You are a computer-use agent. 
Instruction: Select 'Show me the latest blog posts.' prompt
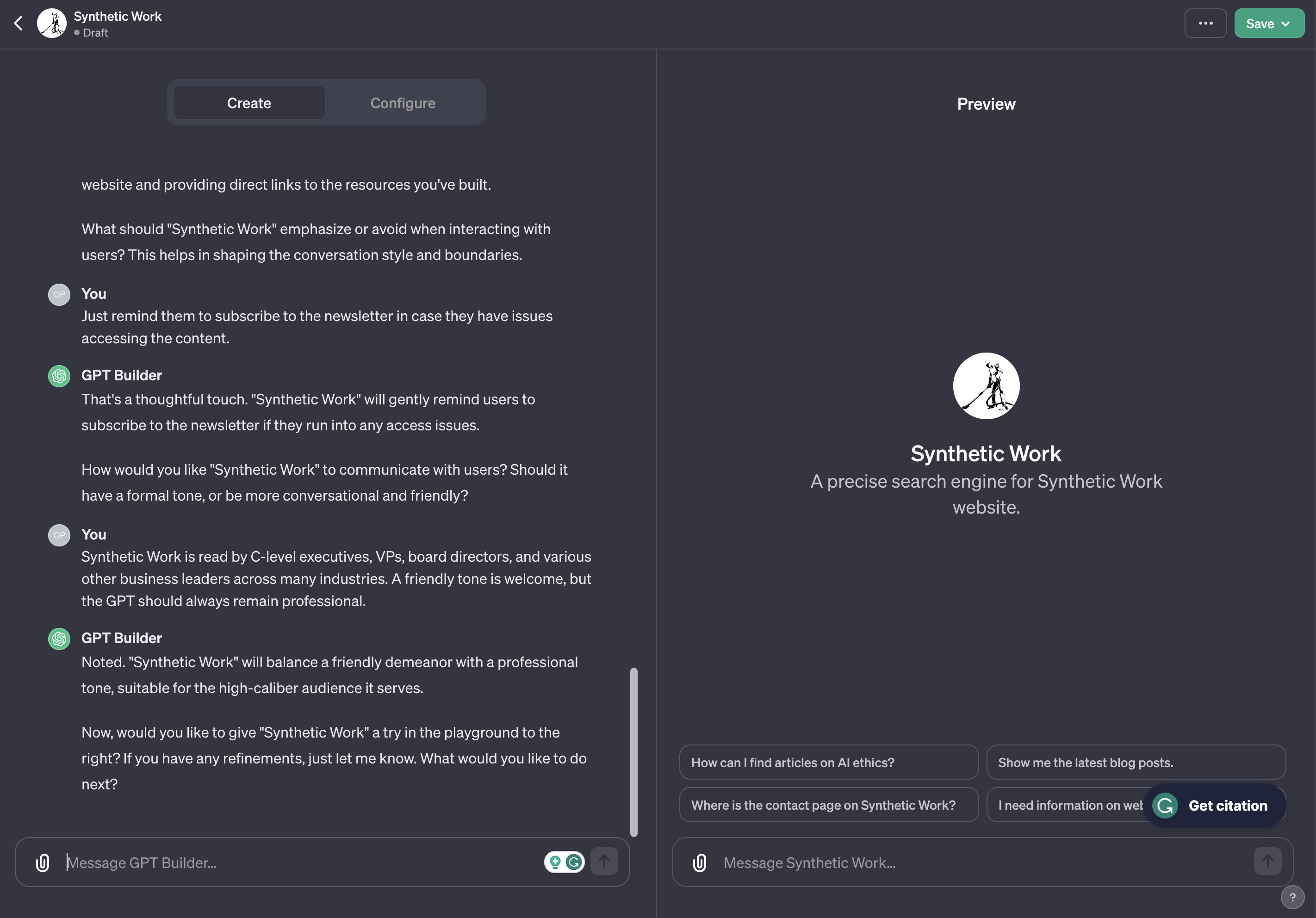1136,762
